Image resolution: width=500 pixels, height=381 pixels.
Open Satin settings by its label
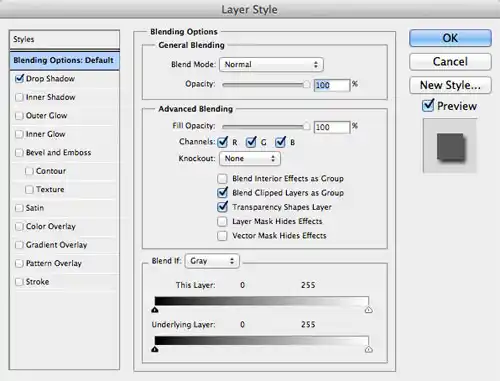click(x=35, y=208)
